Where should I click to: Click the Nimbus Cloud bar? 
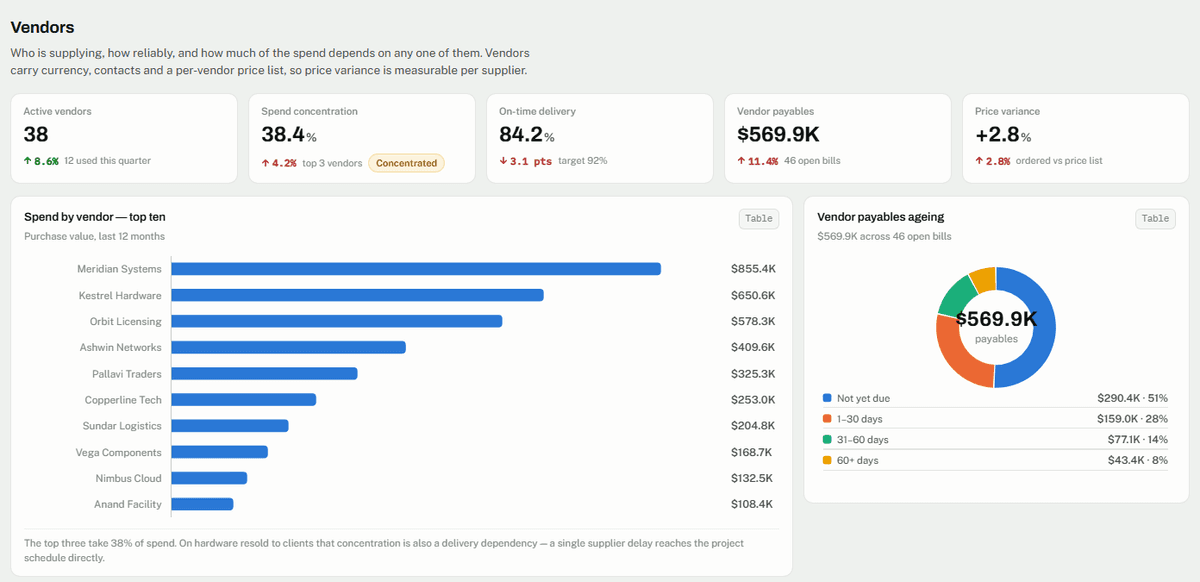tap(209, 478)
